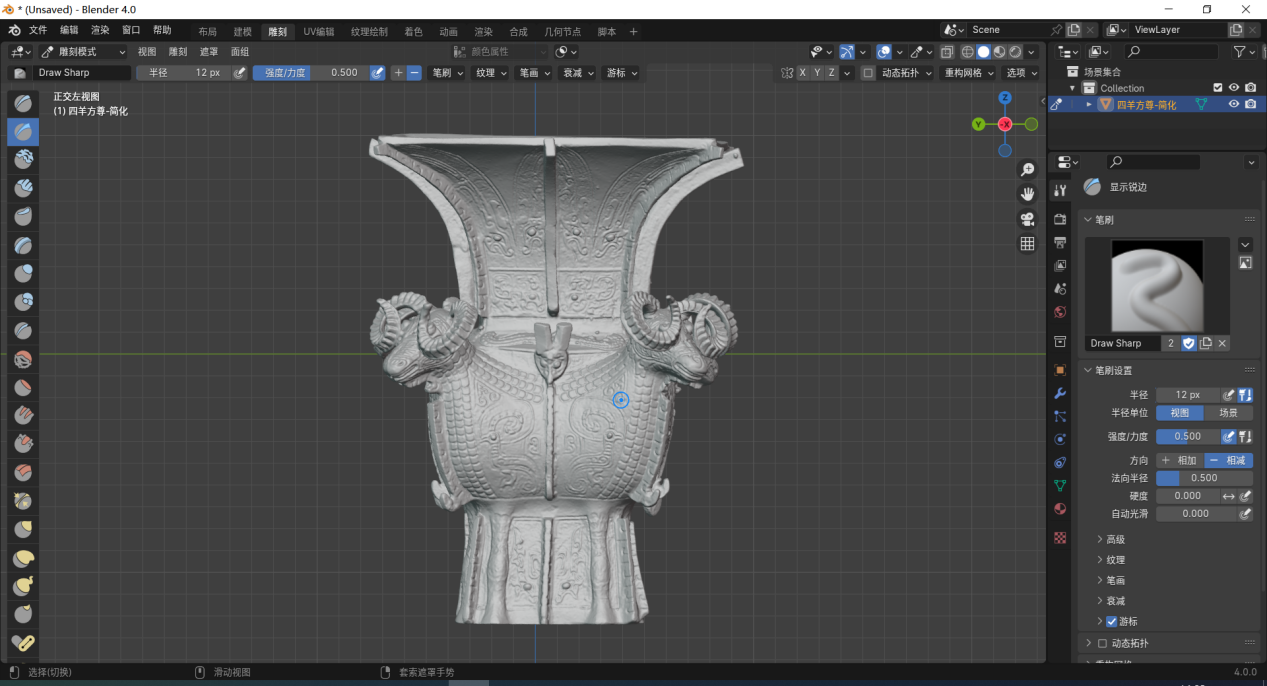Select the active Draw Sharp tool icon
Image resolution: width=1267 pixels, height=686 pixels.
pos(23,132)
